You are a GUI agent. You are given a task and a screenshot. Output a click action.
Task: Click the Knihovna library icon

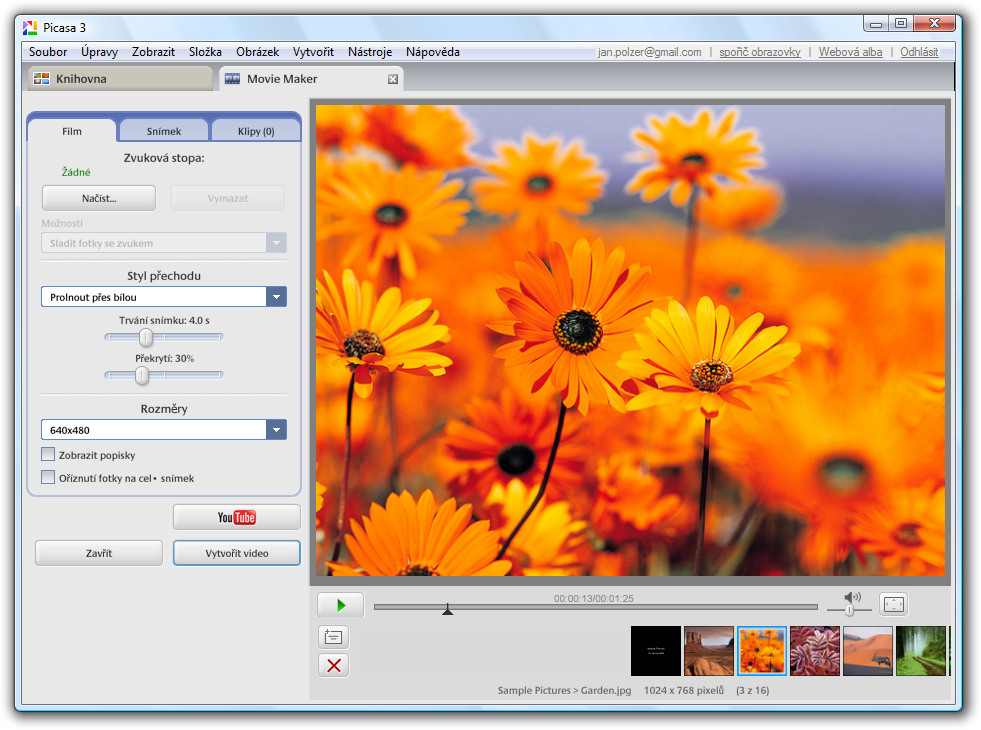pos(41,79)
